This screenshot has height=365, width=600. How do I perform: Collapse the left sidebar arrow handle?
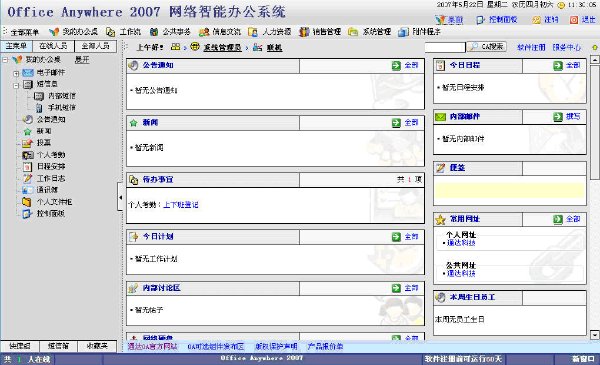point(120,197)
